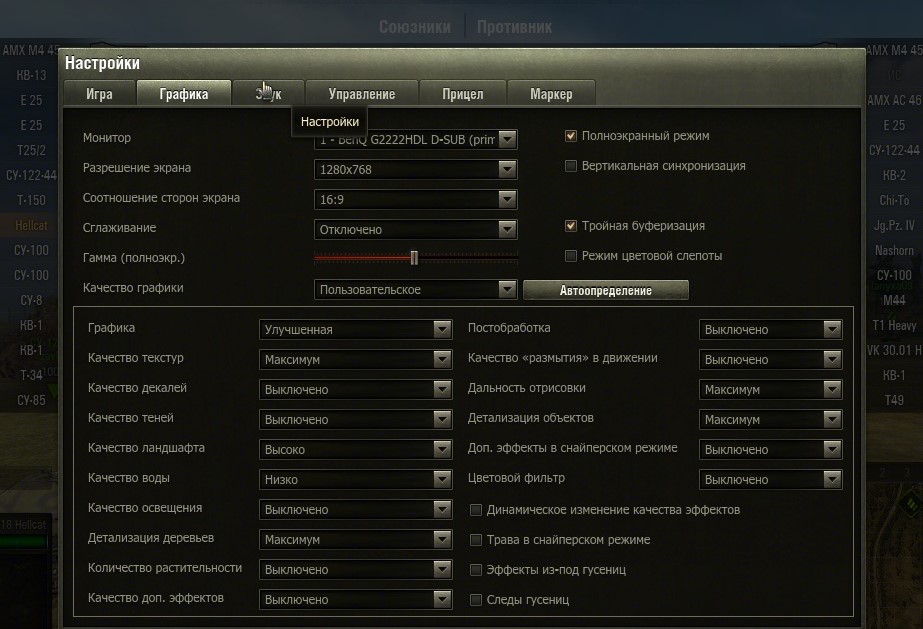Enable Режим цветовой слепоты option
This screenshot has width=923, height=629.
click(571, 256)
